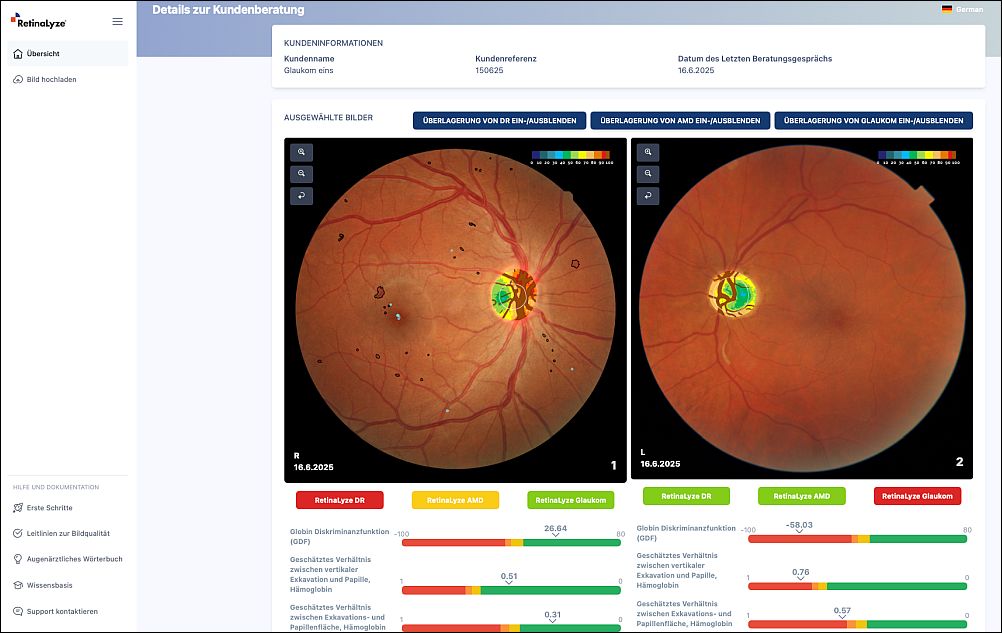Toggle the Glaukom overlay on/off
This screenshot has width=1002, height=633.
(x=873, y=120)
